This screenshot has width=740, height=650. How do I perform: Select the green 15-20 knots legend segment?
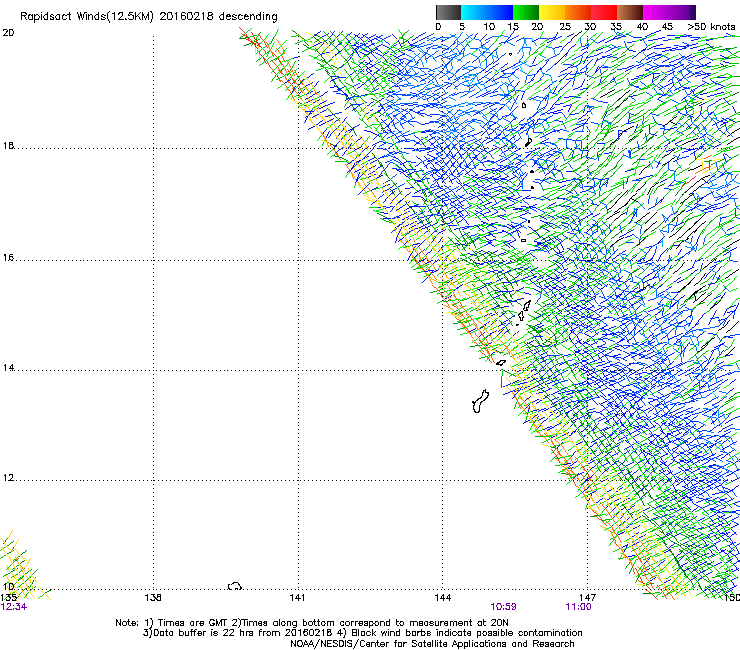pos(526,12)
